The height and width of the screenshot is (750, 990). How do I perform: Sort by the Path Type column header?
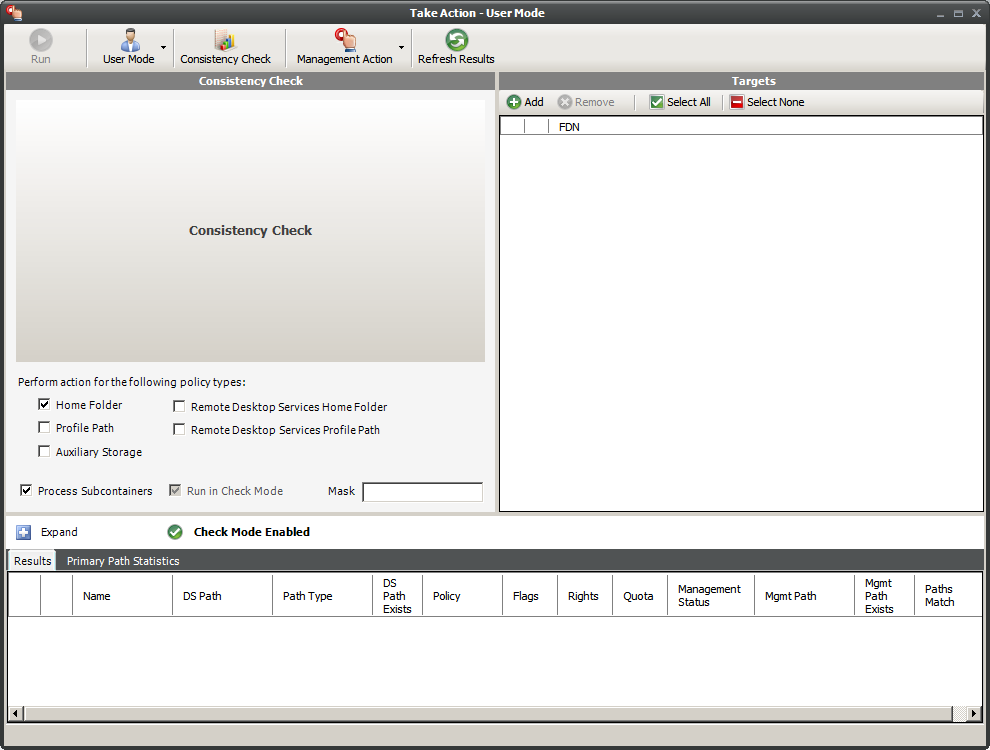pyautogui.click(x=323, y=596)
